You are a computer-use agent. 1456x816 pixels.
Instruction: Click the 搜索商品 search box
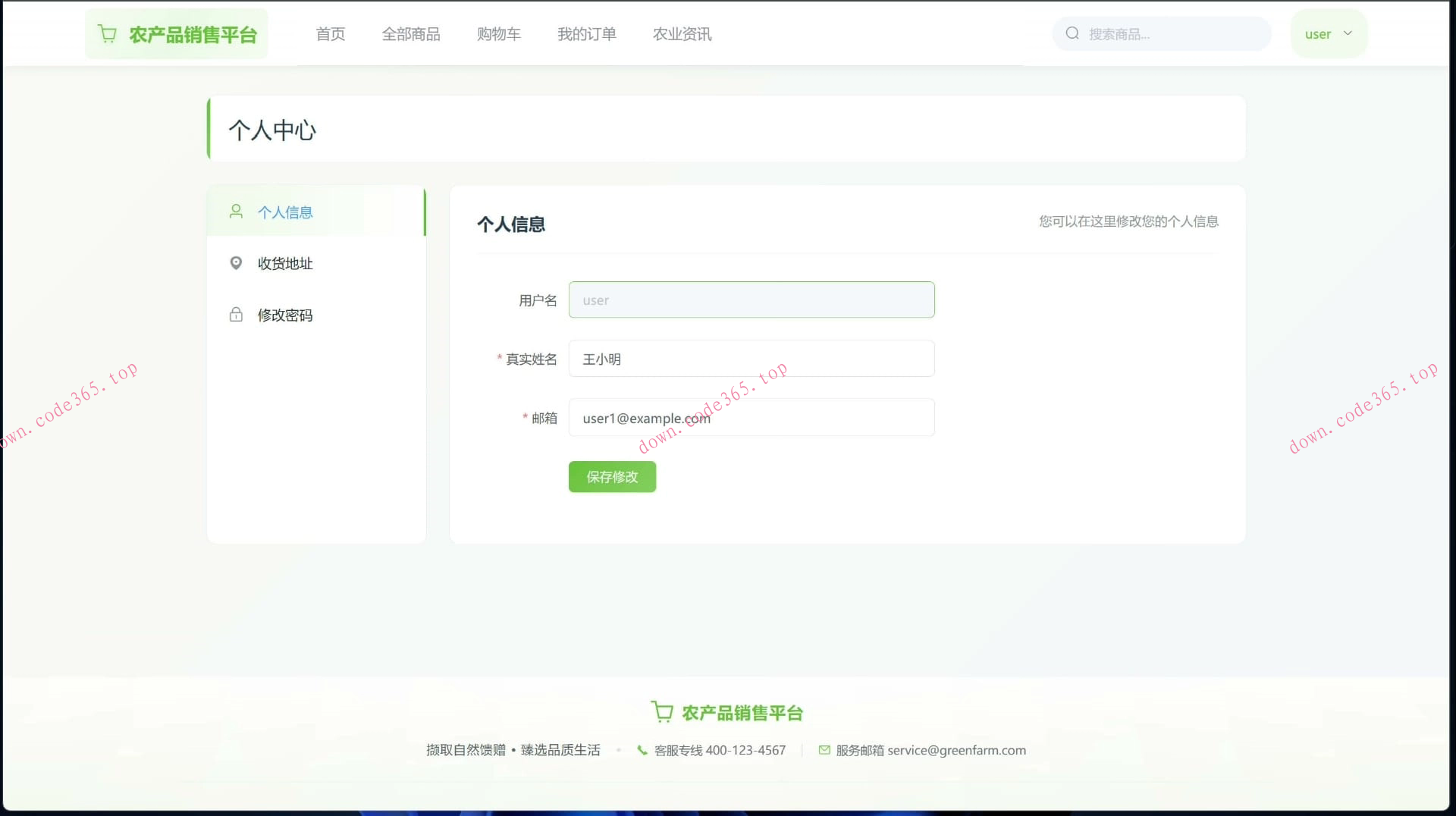point(1160,33)
